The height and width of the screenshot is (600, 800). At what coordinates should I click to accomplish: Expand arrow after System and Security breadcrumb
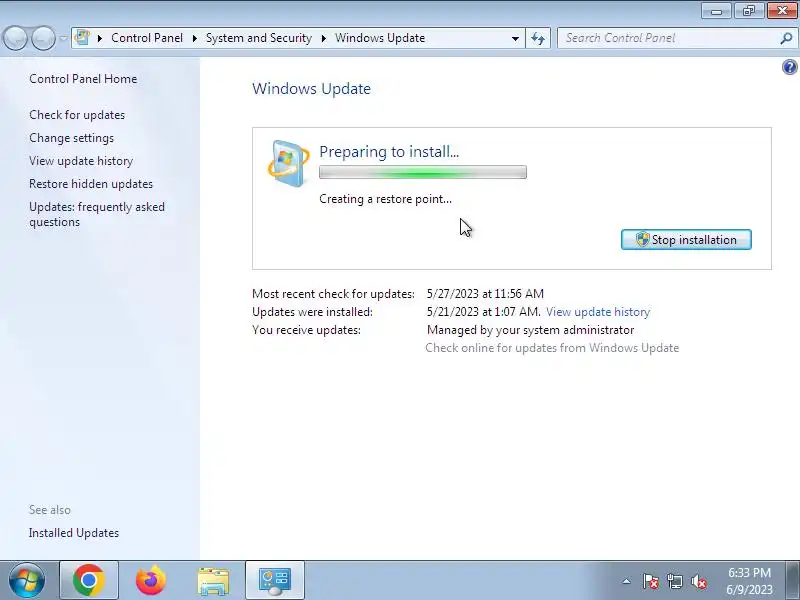323,38
